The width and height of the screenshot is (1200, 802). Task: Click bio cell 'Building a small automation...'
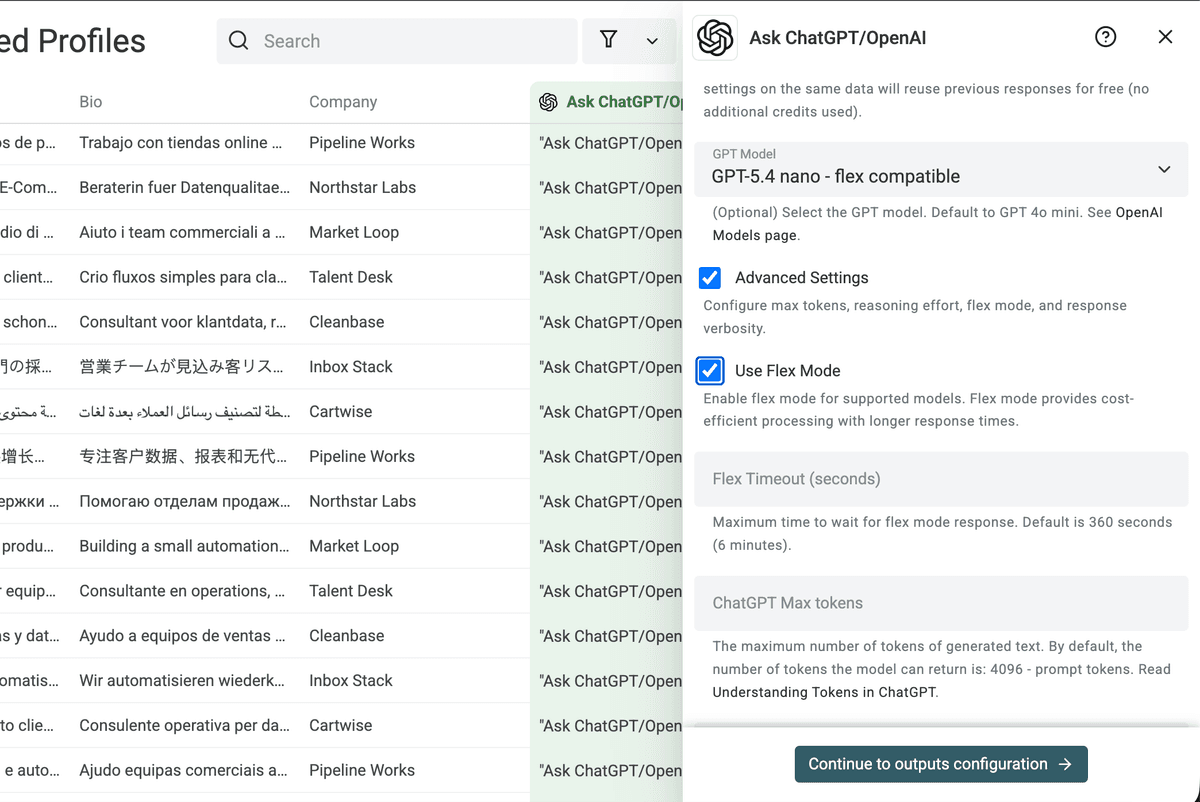[184, 546]
